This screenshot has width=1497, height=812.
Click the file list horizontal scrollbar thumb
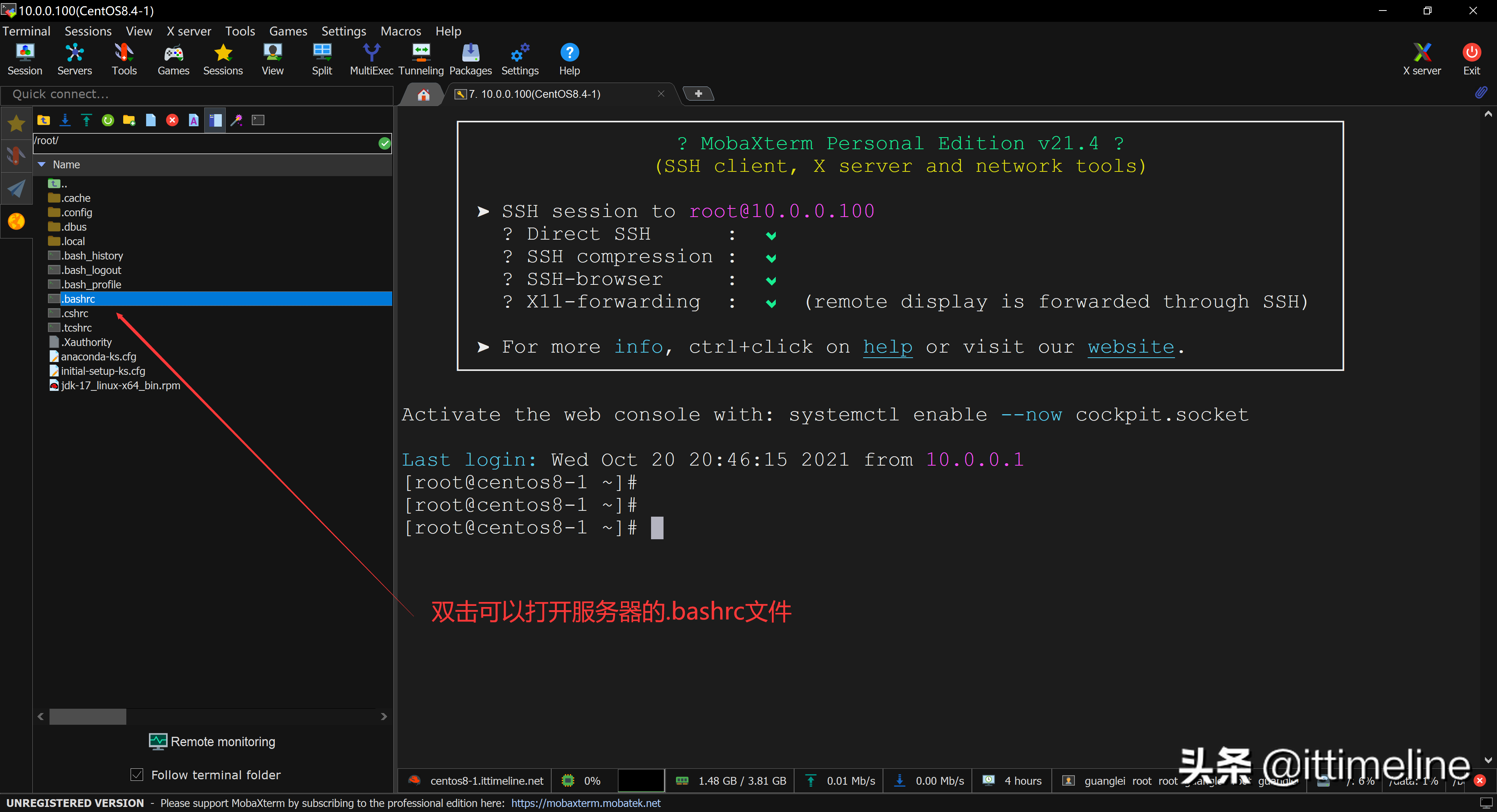pyautogui.click(x=88, y=717)
